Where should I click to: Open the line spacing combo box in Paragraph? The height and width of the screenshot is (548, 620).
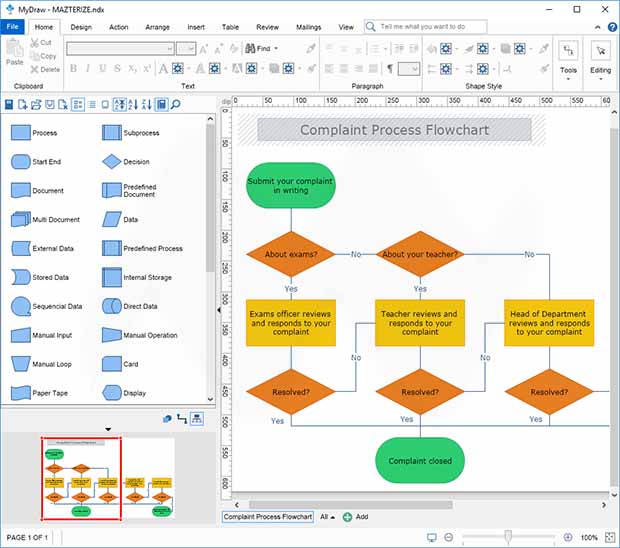[x=408, y=69]
